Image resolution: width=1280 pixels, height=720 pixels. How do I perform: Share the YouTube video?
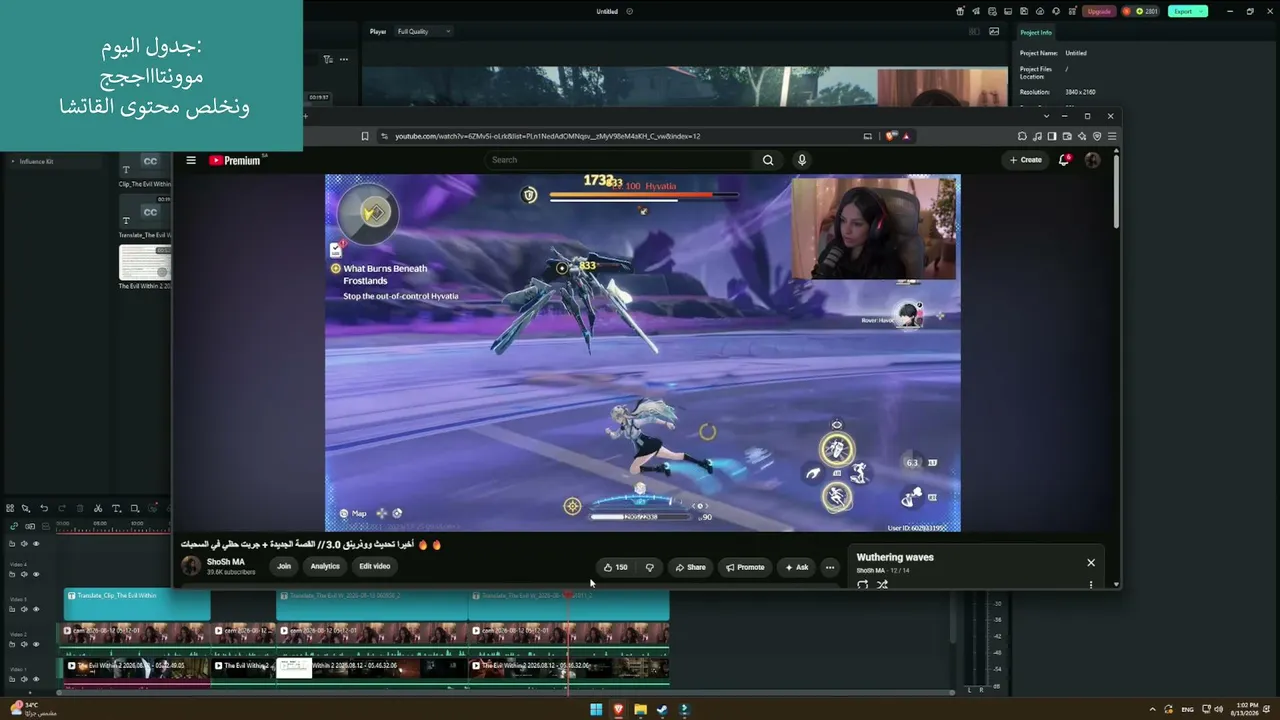tap(690, 567)
